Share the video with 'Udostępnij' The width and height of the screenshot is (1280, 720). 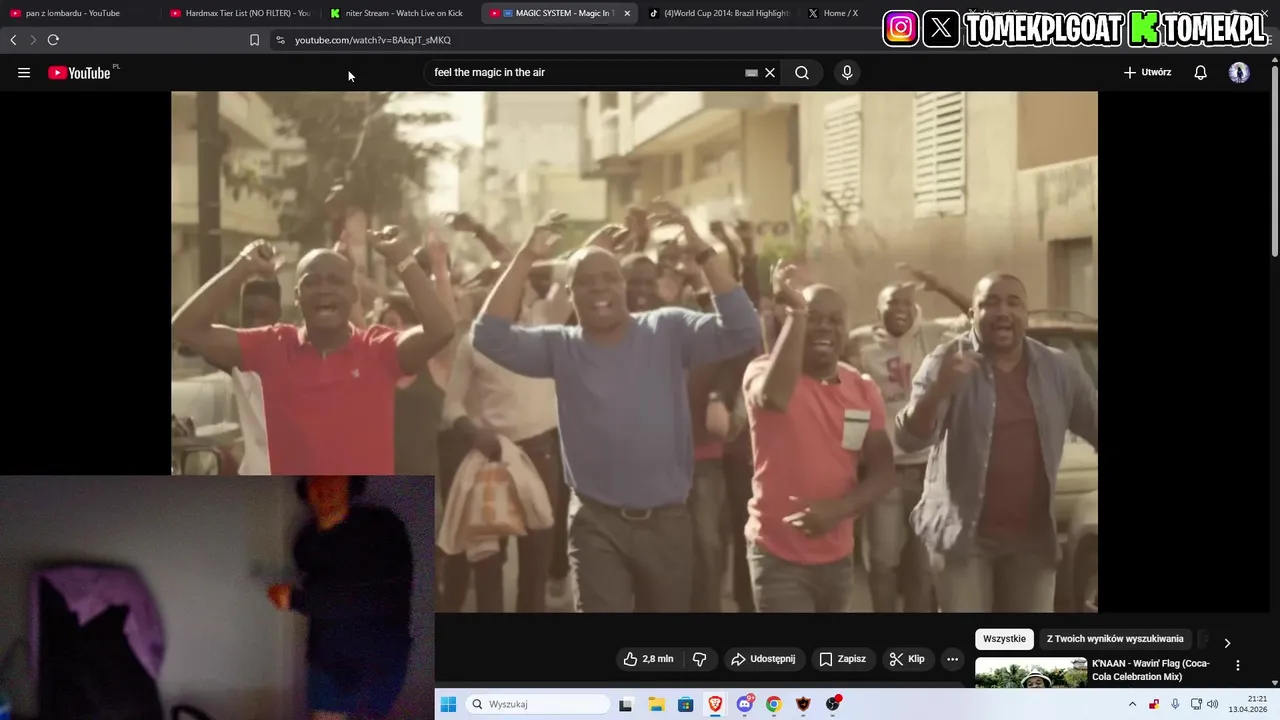point(763,659)
